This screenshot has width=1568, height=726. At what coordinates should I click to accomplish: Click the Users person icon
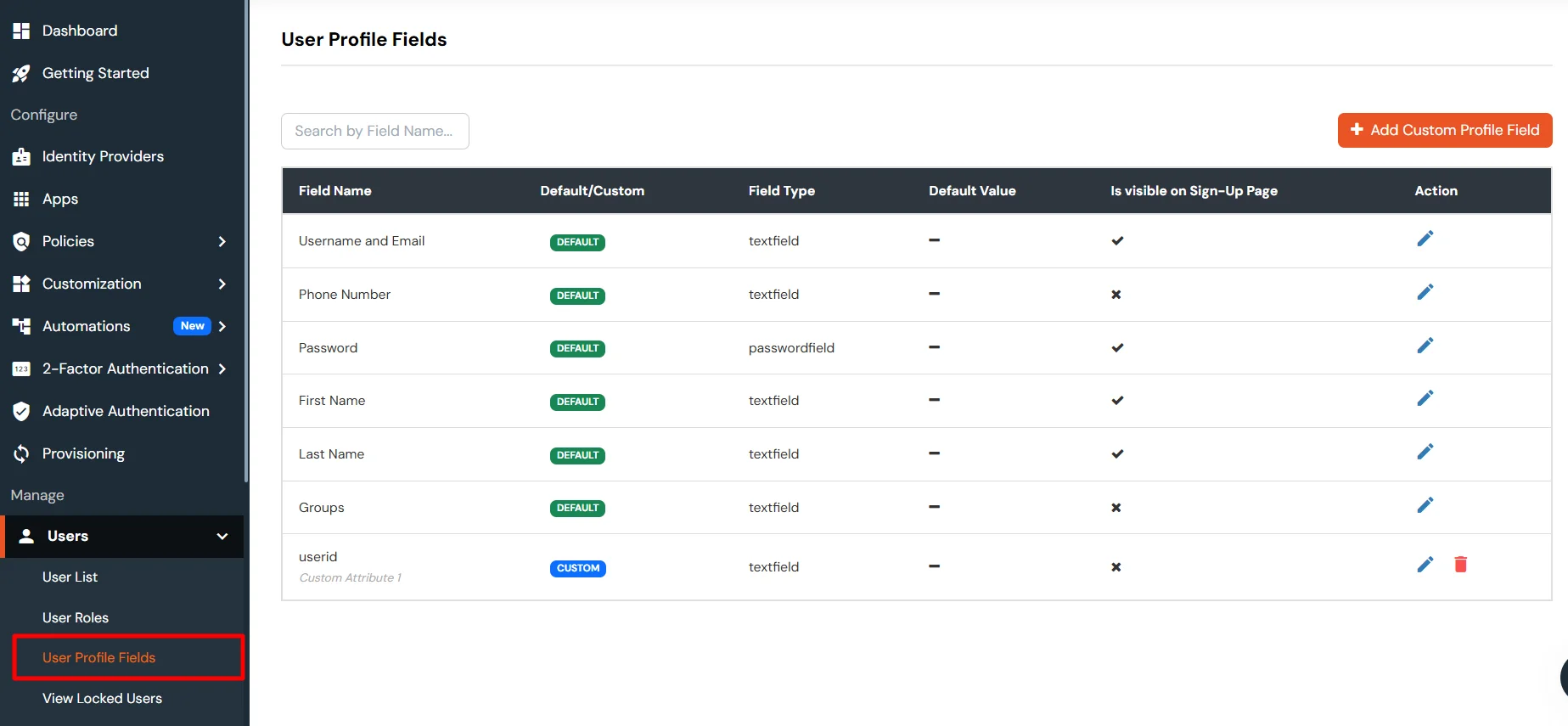point(26,536)
